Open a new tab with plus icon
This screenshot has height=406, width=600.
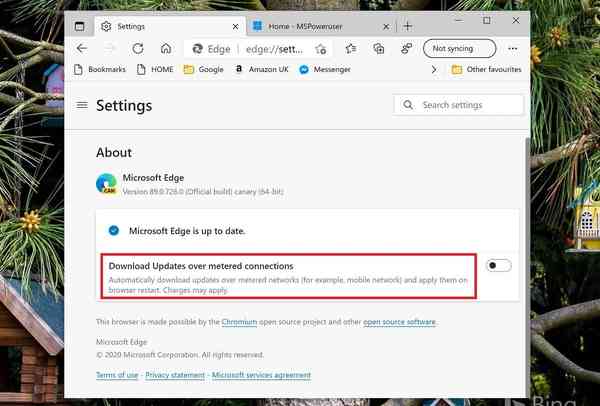(x=408, y=26)
